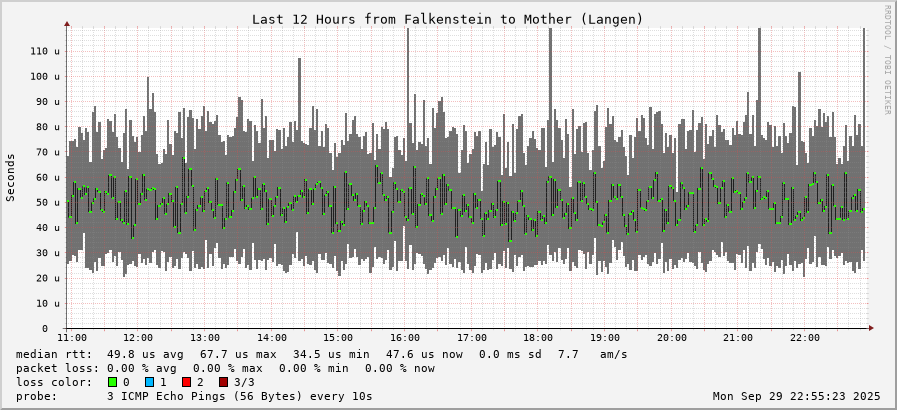
Task: Click the 40 u y-axis label
Action: pos(47,228)
